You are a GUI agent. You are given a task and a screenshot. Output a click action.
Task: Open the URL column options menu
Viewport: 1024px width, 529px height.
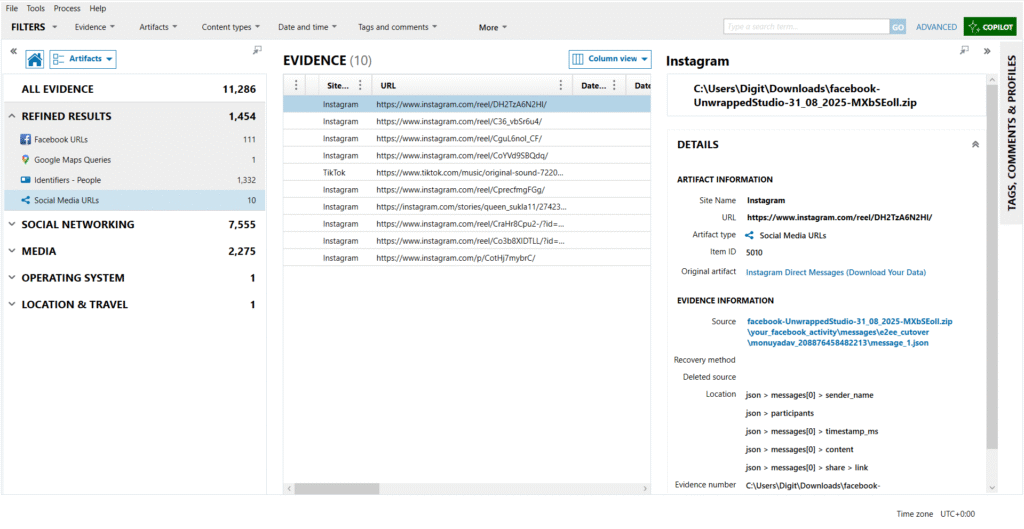(560, 85)
